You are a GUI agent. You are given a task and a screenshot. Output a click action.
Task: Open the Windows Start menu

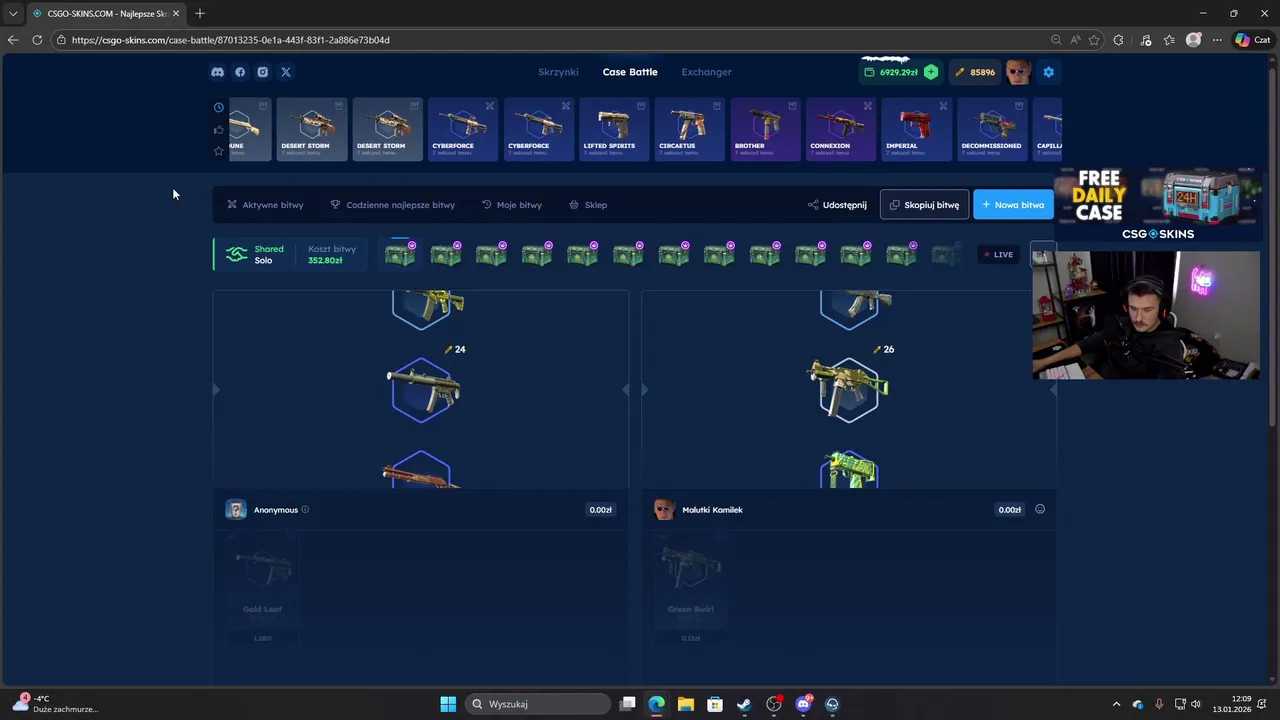point(448,704)
